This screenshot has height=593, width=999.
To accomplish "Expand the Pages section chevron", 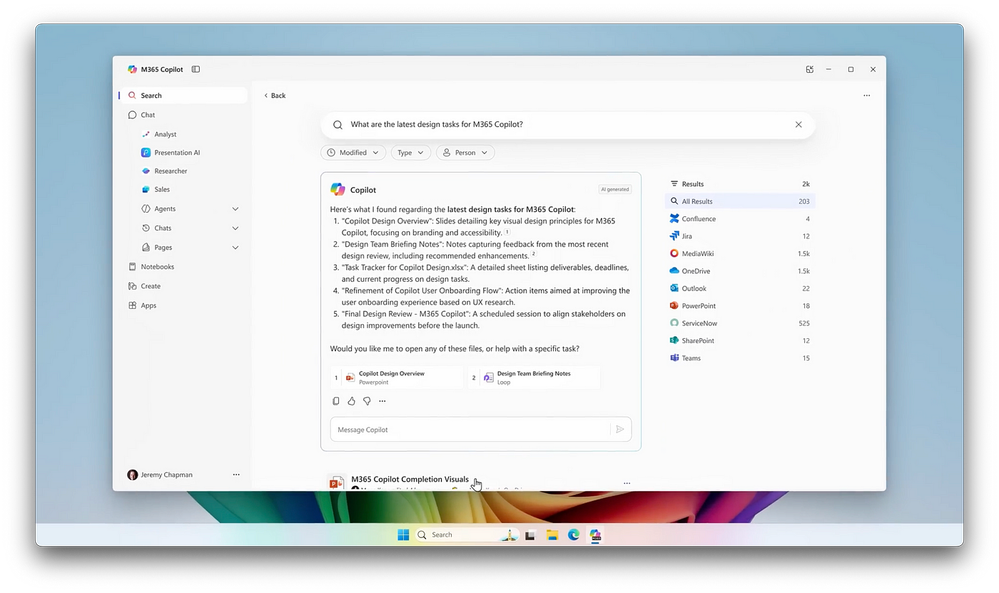I will [x=235, y=248].
